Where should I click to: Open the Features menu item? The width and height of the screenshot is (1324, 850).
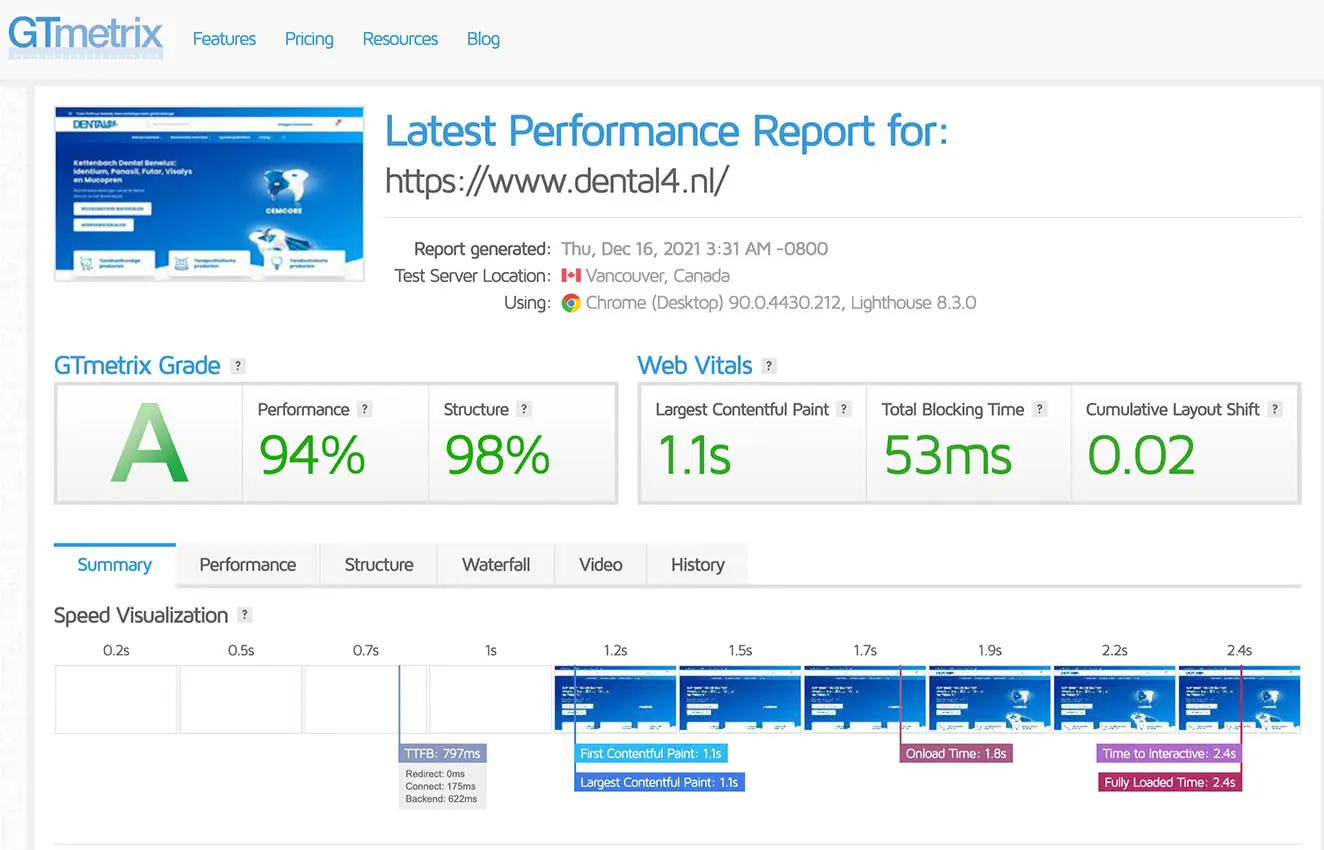[224, 39]
